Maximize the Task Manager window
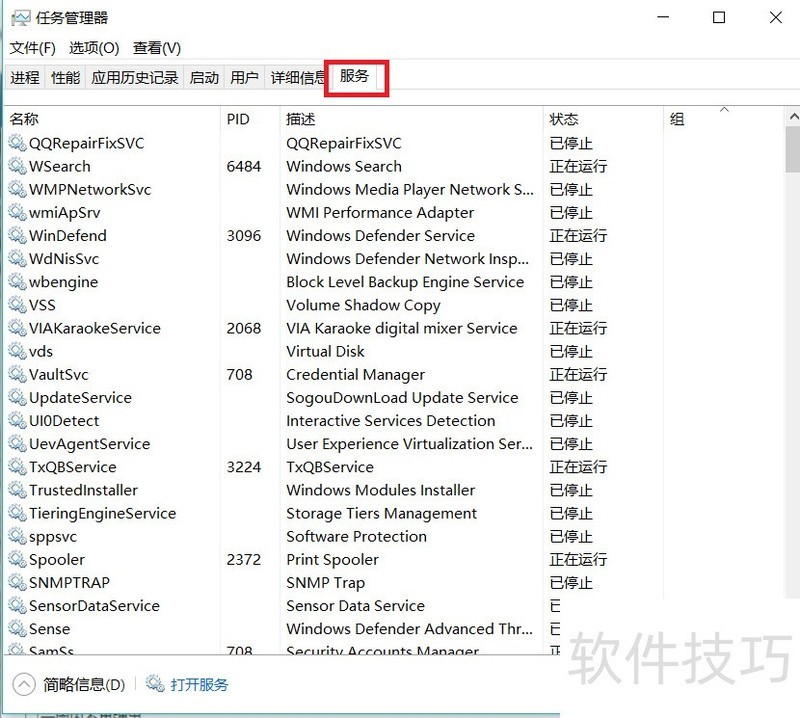 pyautogui.click(x=719, y=17)
